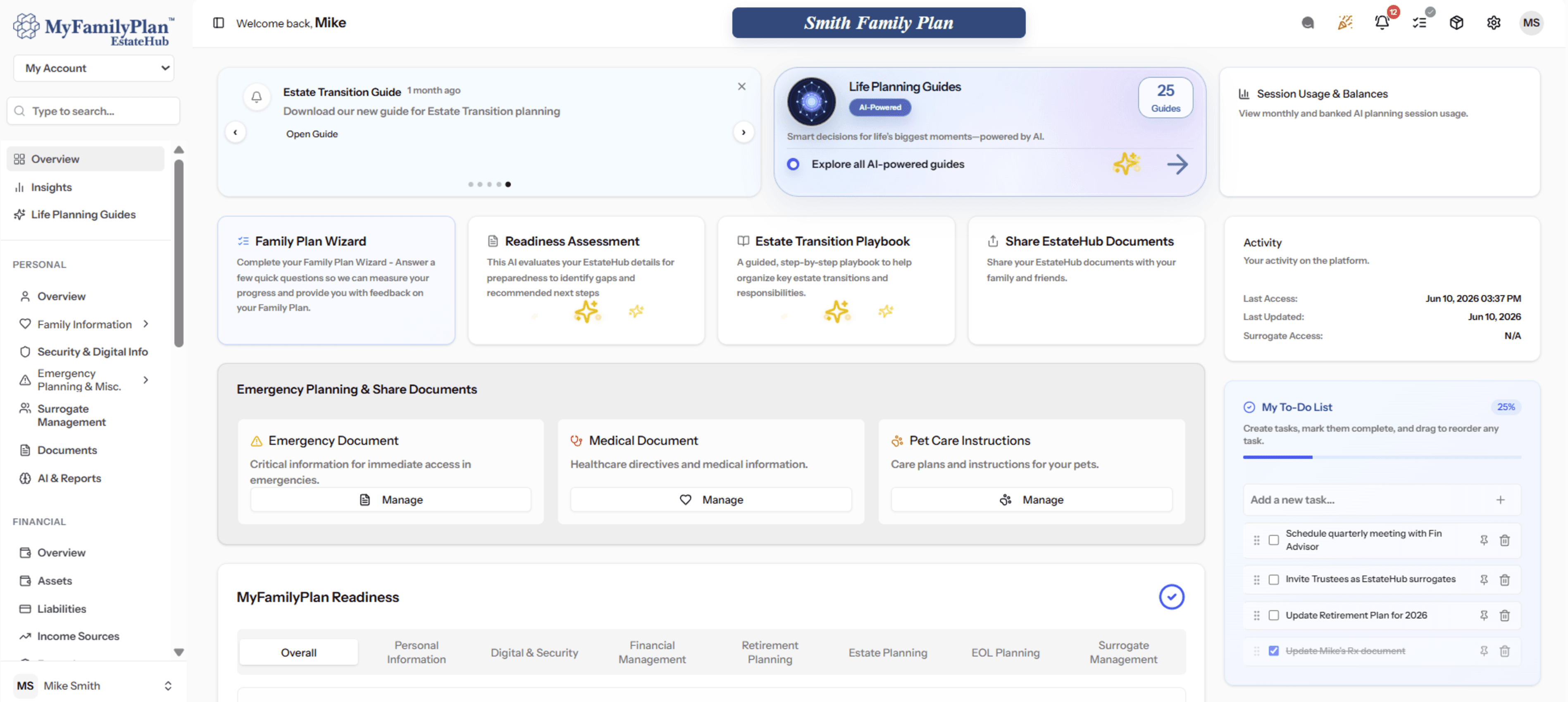Click the plus icon to add a task
The width and height of the screenshot is (1568, 702).
(1501, 500)
